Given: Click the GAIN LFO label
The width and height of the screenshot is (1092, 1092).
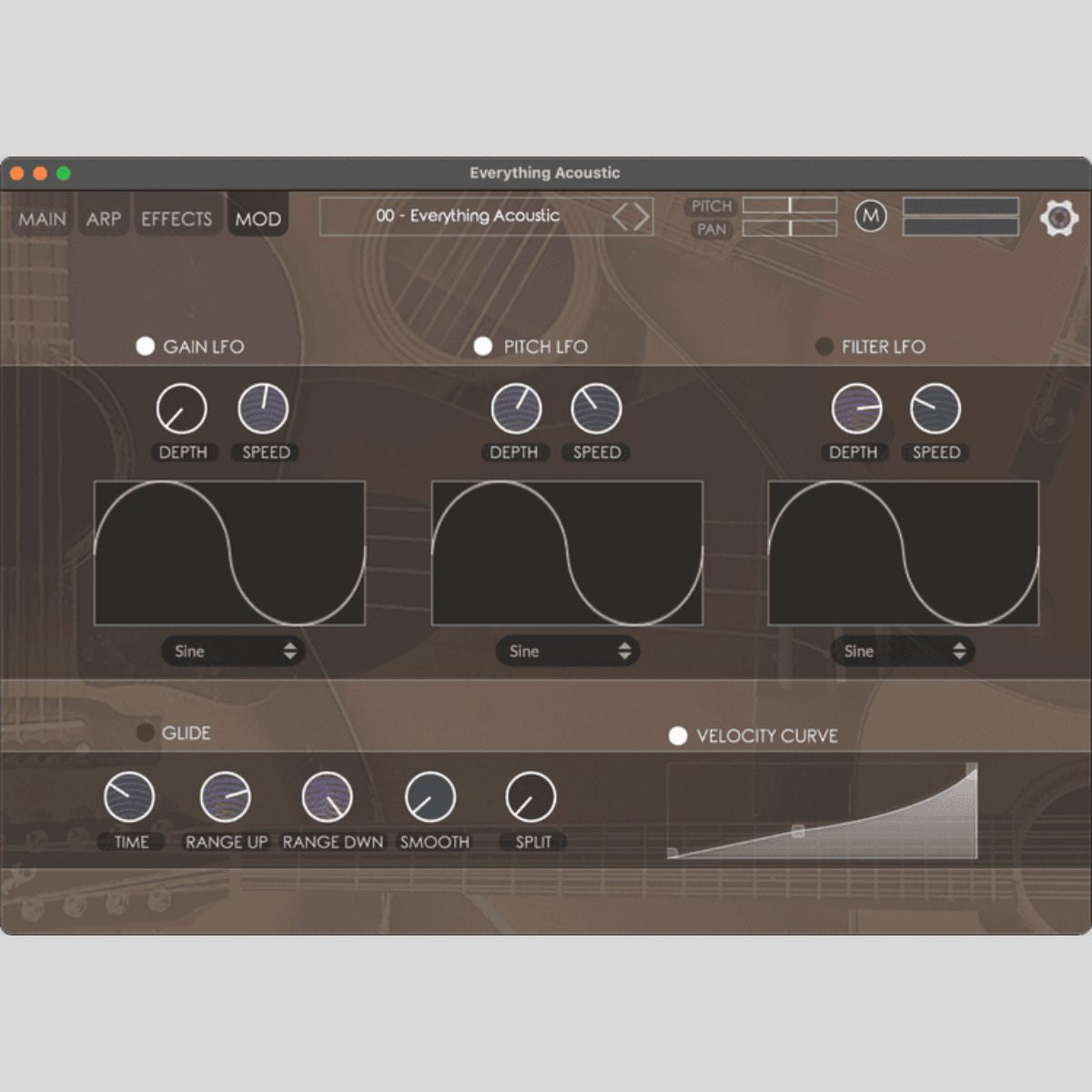Looking at the screenshot, I should point(204,347).
